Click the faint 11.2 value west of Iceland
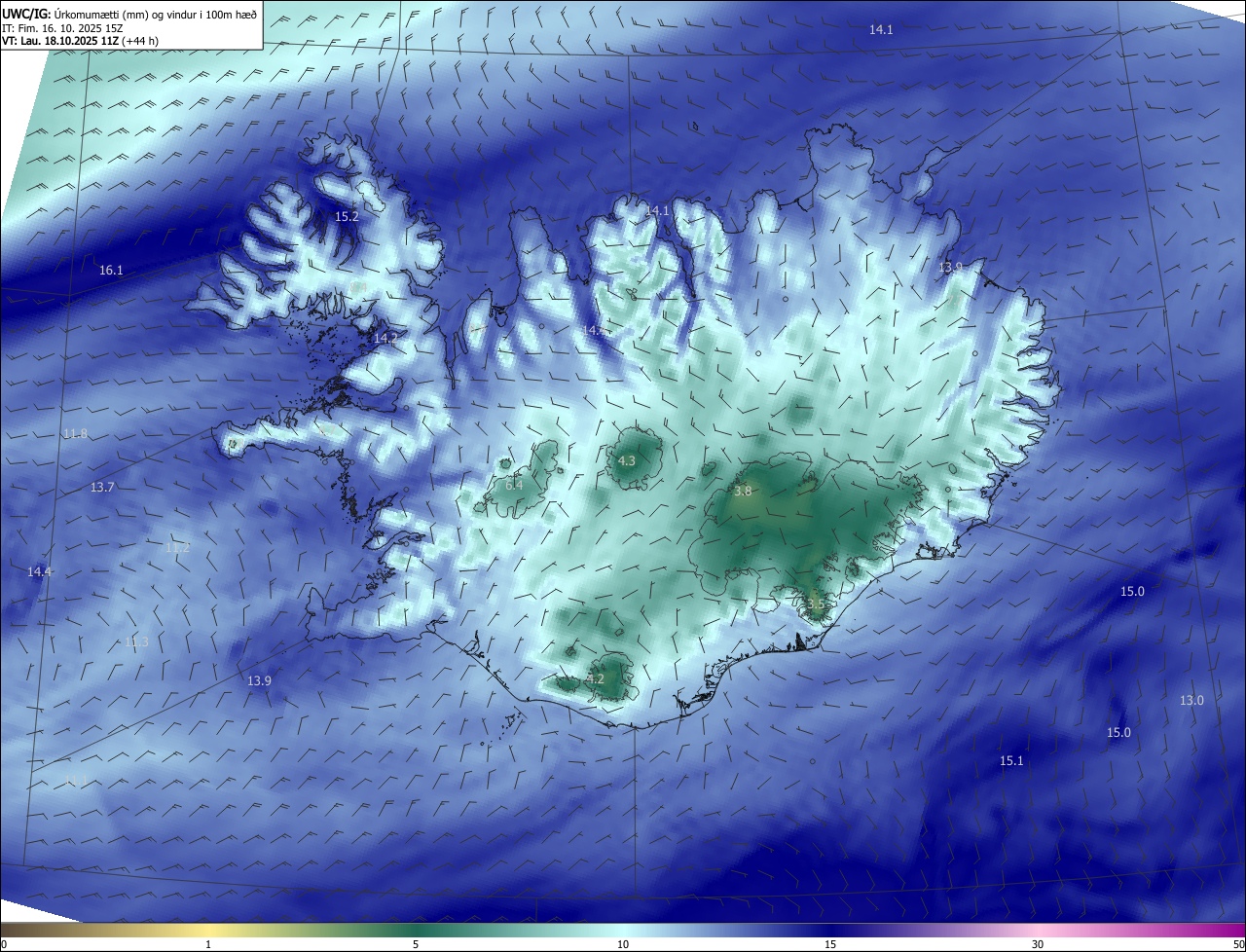Screen dimensions: 1246x952 pyautogui.click(x=177, y=548)
